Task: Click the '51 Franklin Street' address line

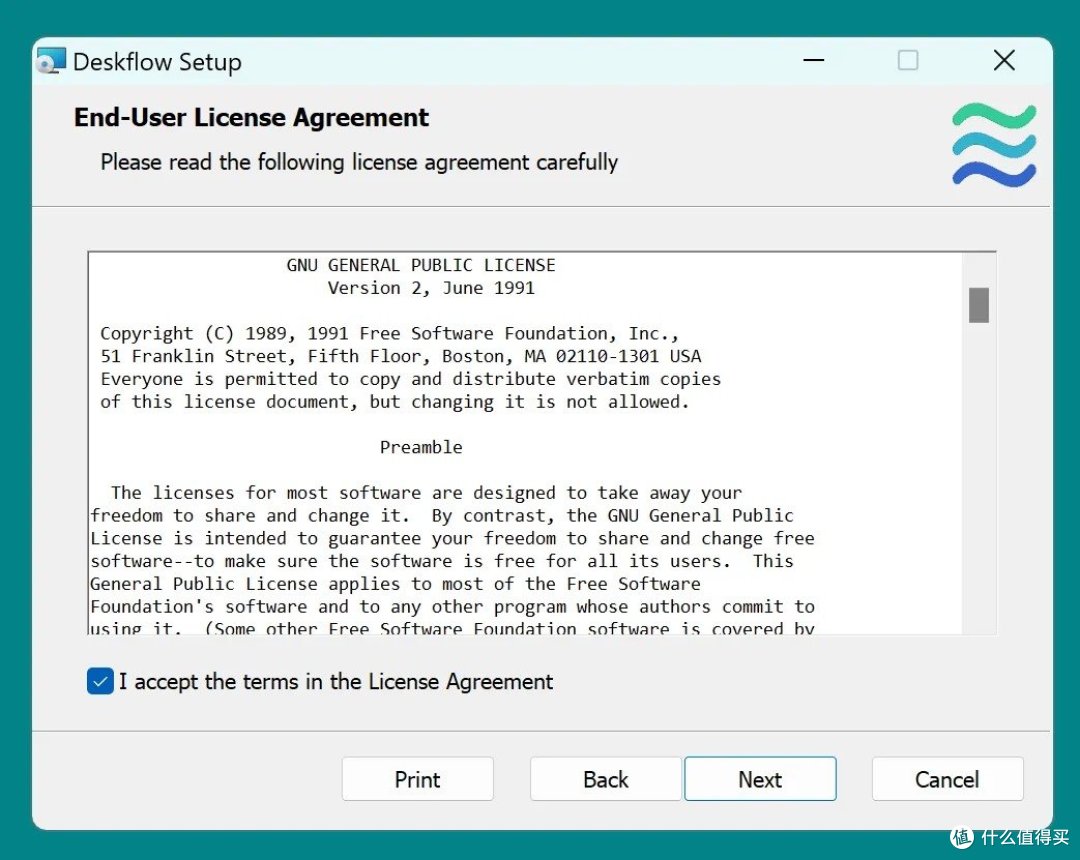Action: point(401,356)
